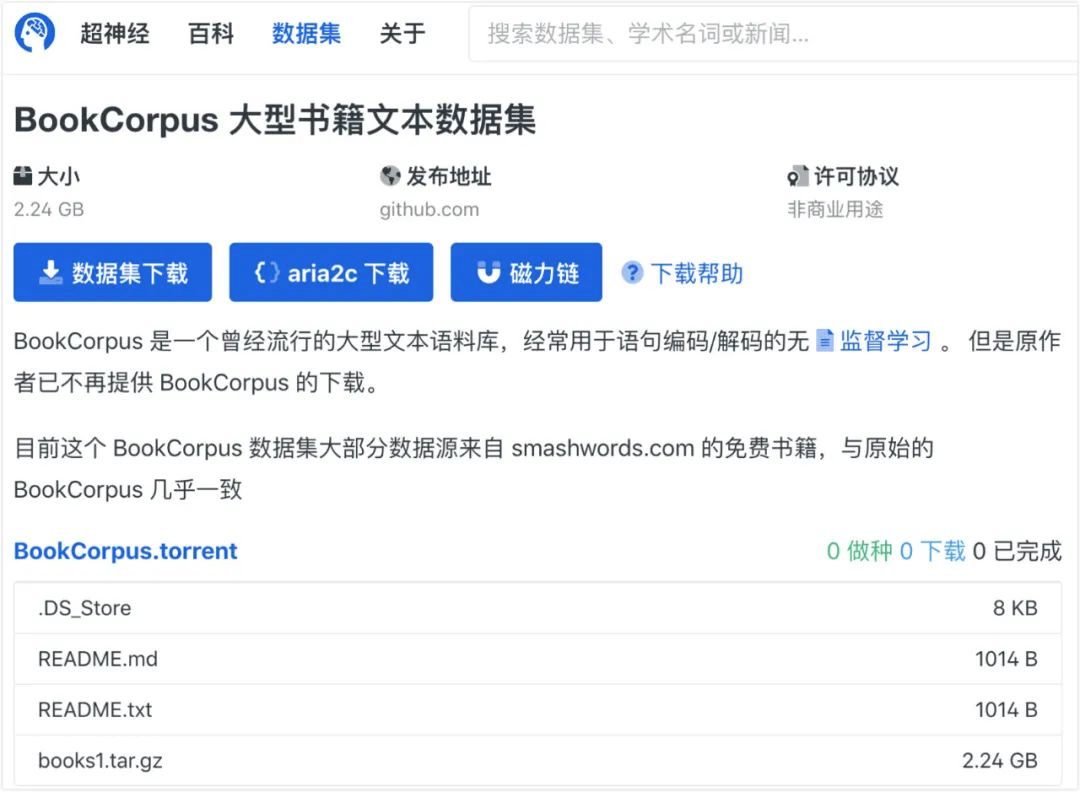Open the BookCorpus.torrent link
Viewport: 1080px width, 792px height.
[x=125, y=551]
